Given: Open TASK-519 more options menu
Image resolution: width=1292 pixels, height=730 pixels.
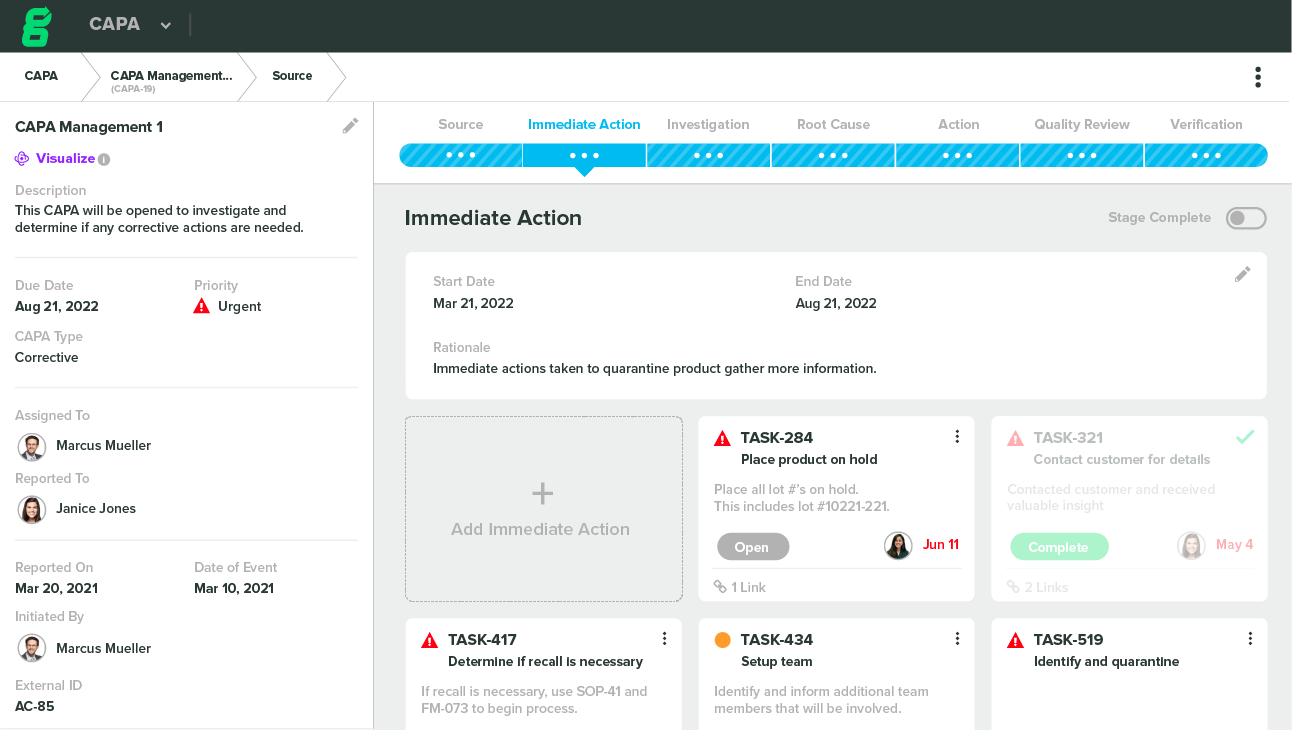Looking at the screenshot, I should coord(1250,639).
